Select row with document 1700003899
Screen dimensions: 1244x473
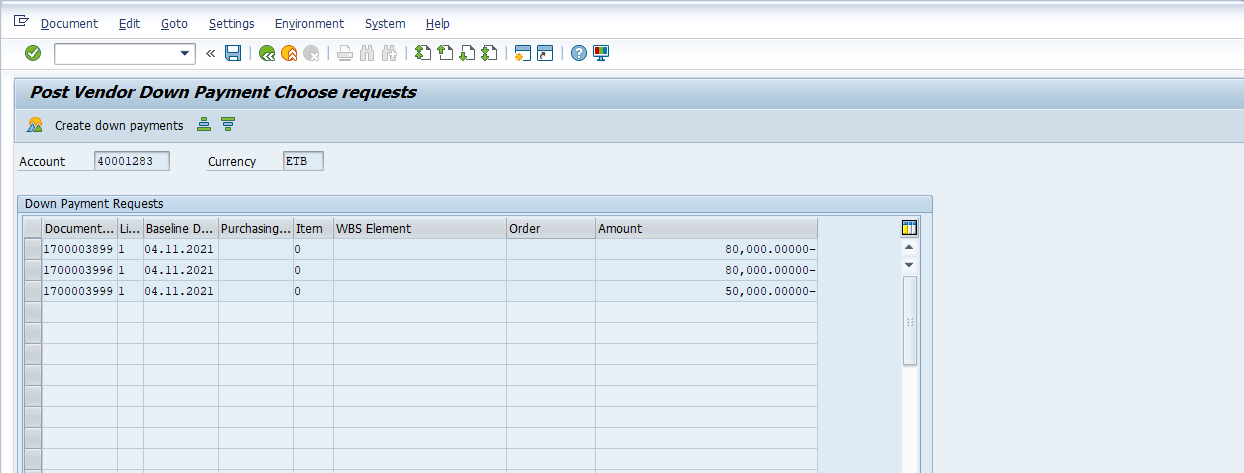click(x=33, y=249)
